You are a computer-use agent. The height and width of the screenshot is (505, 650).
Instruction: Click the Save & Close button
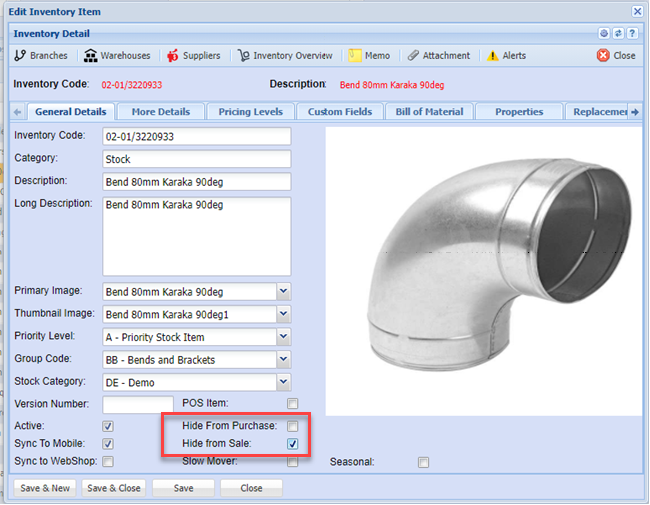point(114,489)
